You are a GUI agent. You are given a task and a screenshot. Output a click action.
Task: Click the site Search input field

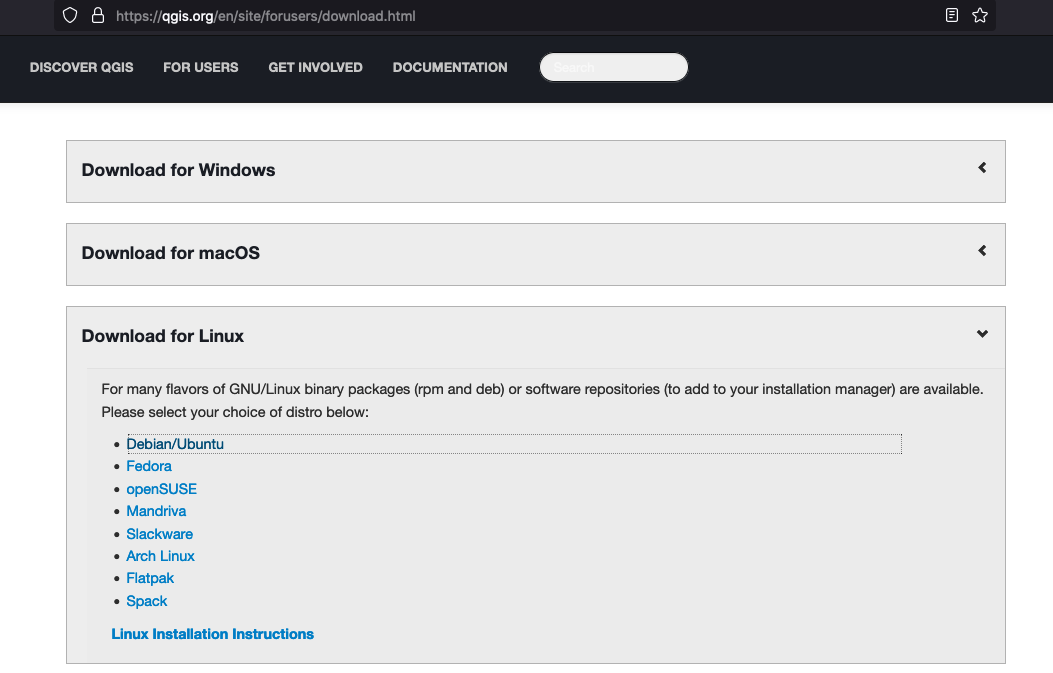click(x=614, y=67)
